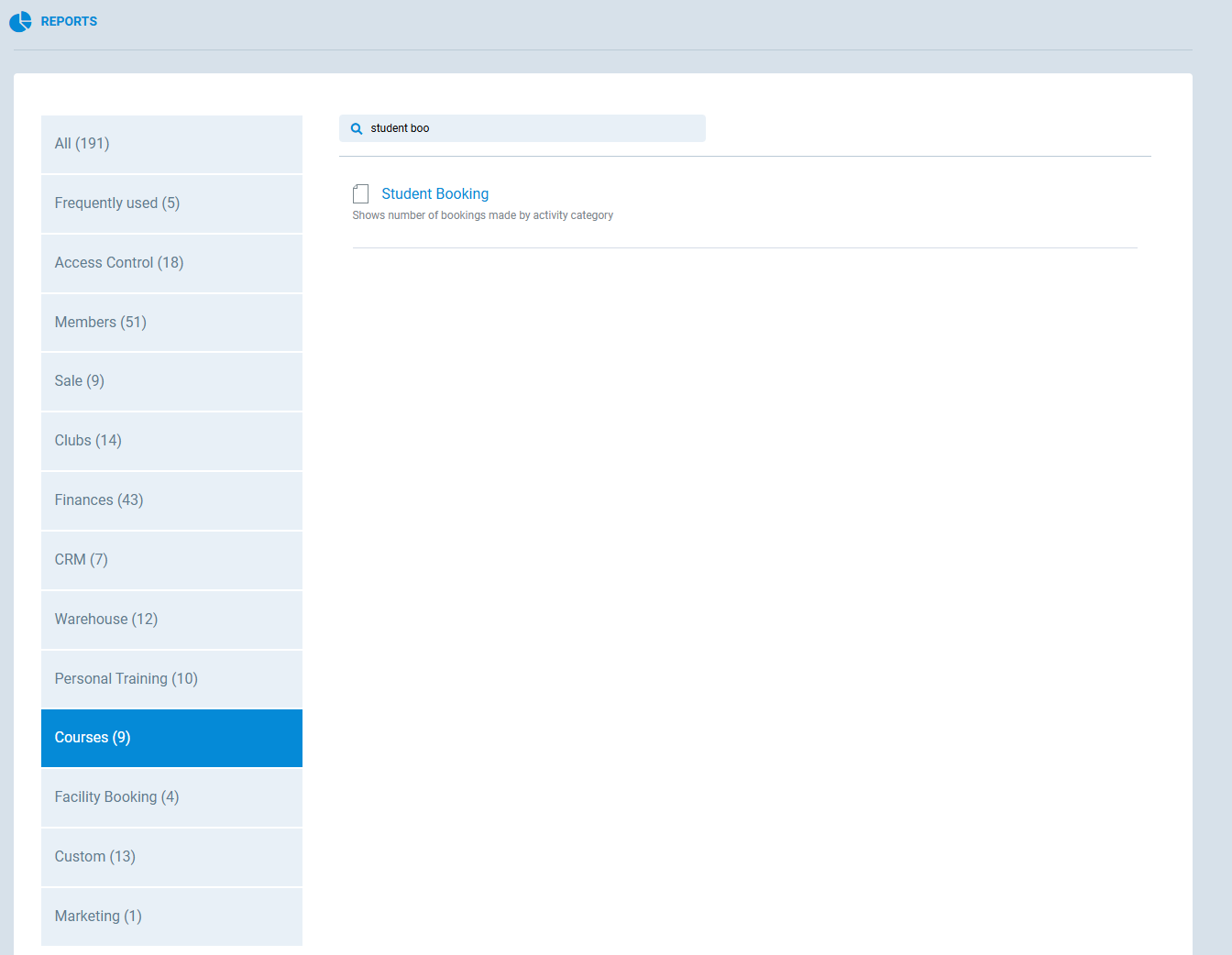This screenshot has height=955, width=1232.
Task: Open Facility Booking (4) category
Action: tap(171, 797)
